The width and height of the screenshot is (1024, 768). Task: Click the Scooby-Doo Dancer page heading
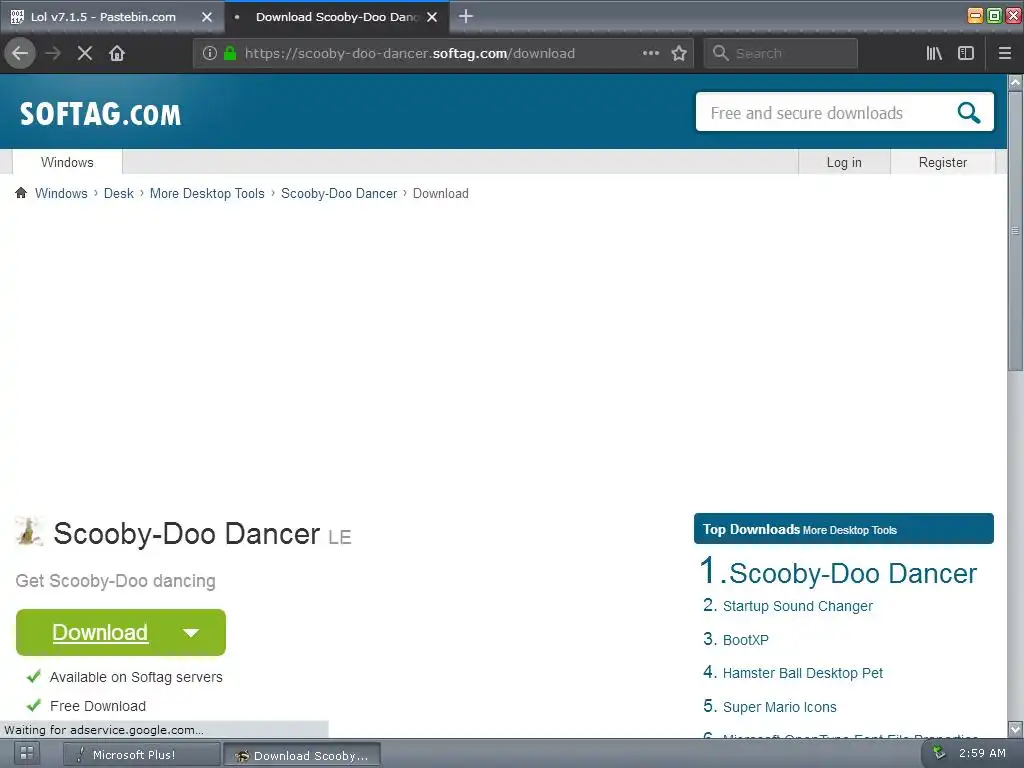point(187,534)
